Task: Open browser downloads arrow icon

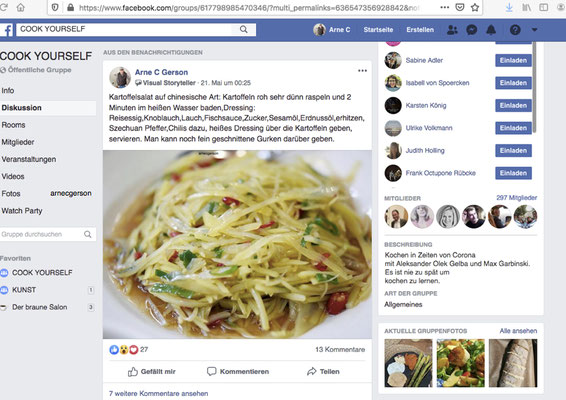Action: 509,7
